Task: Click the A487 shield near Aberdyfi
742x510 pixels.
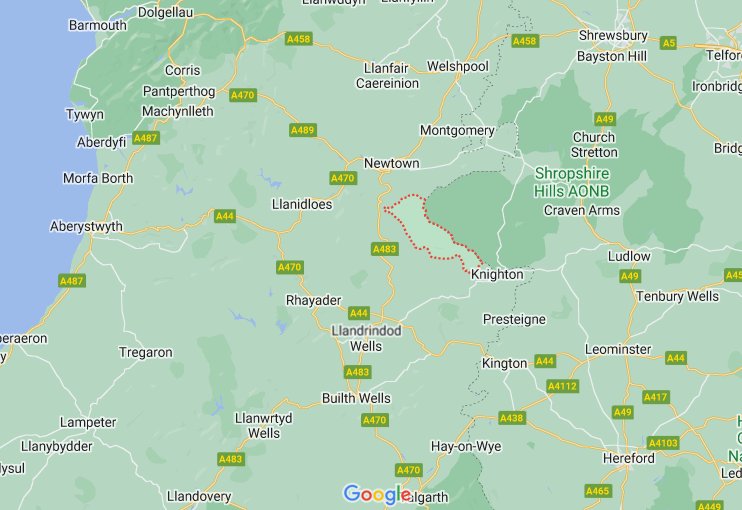Action: (x=146, y=138)
